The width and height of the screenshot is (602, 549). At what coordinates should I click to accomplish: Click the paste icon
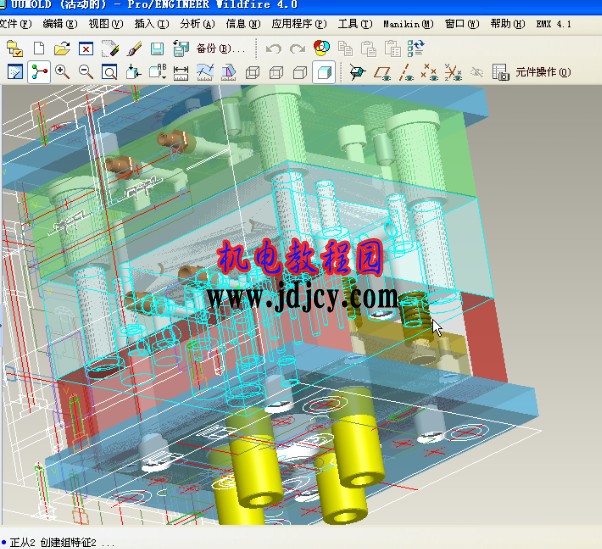tap(369, 49)
